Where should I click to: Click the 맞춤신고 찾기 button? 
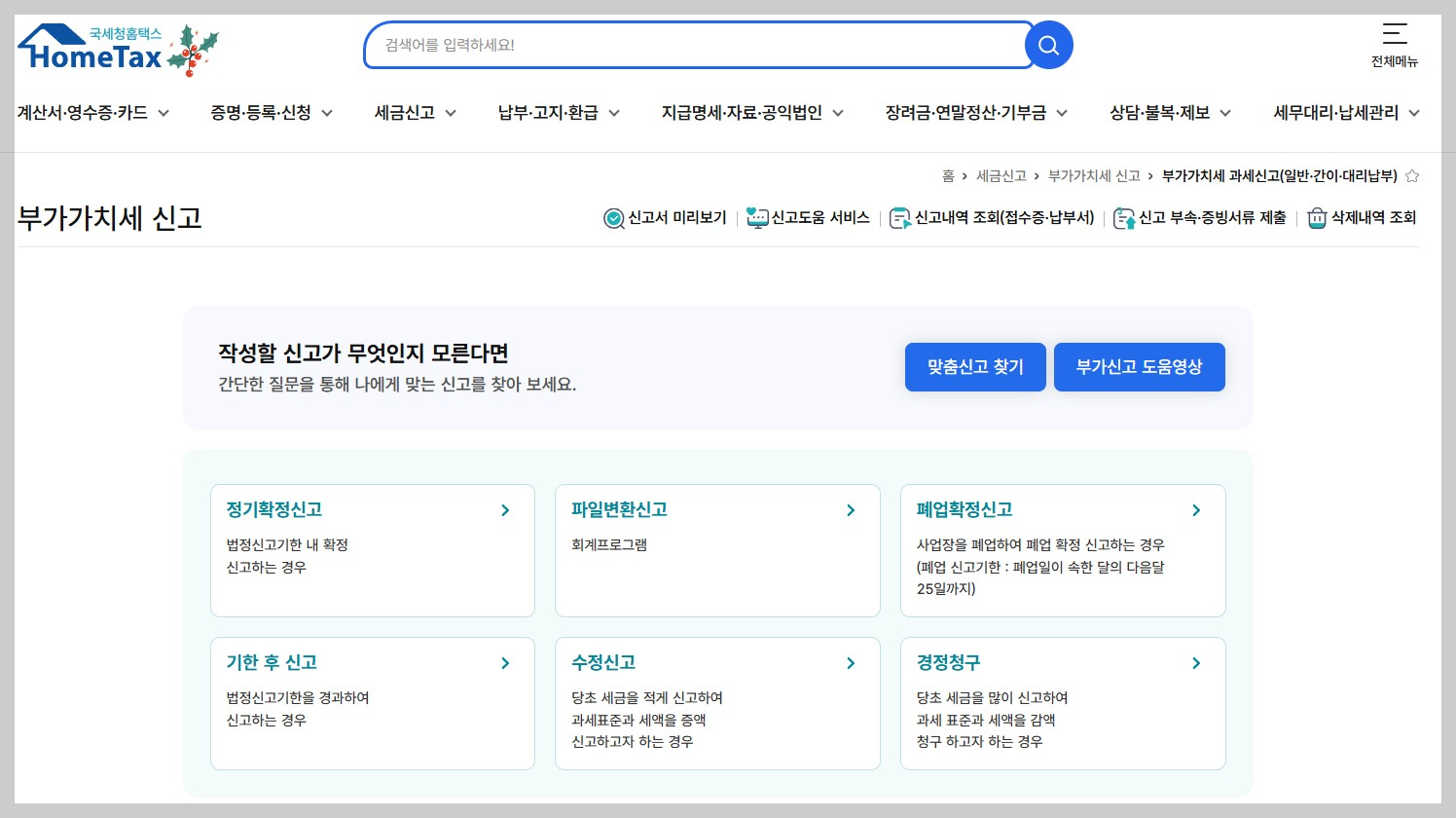[x=975, y=367]
